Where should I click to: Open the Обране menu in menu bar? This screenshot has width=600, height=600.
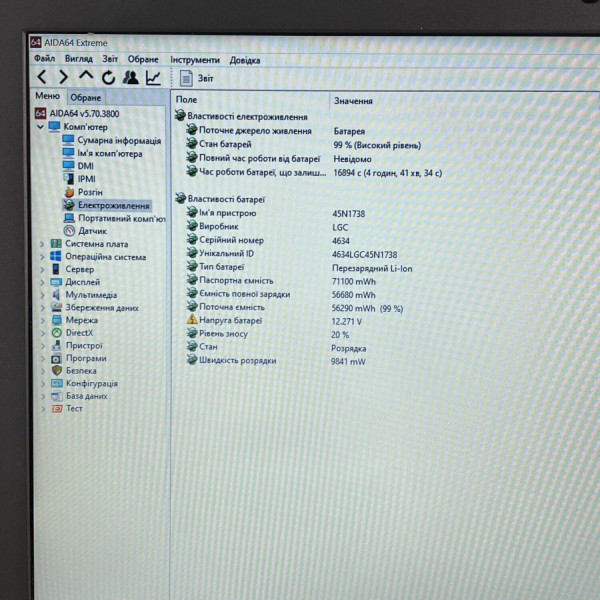[143, 59]
